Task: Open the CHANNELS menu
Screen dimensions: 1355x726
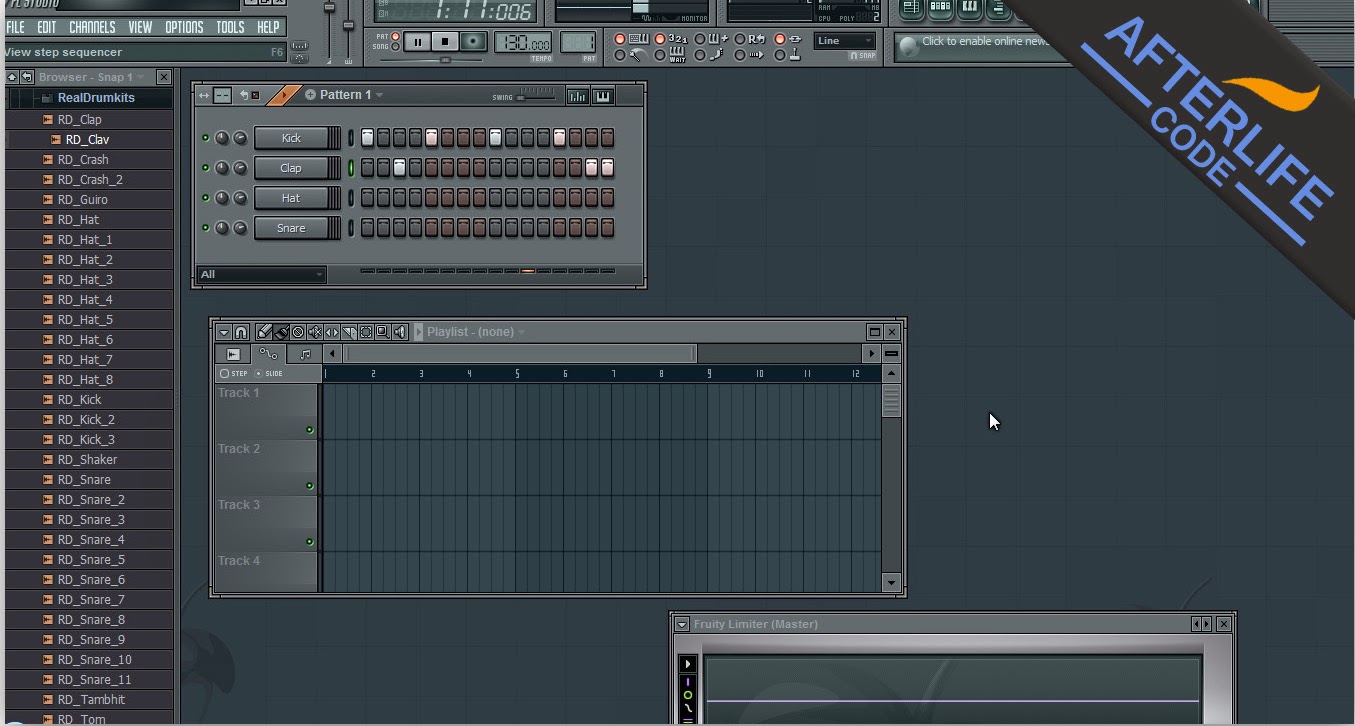Action: pos(92,27)
